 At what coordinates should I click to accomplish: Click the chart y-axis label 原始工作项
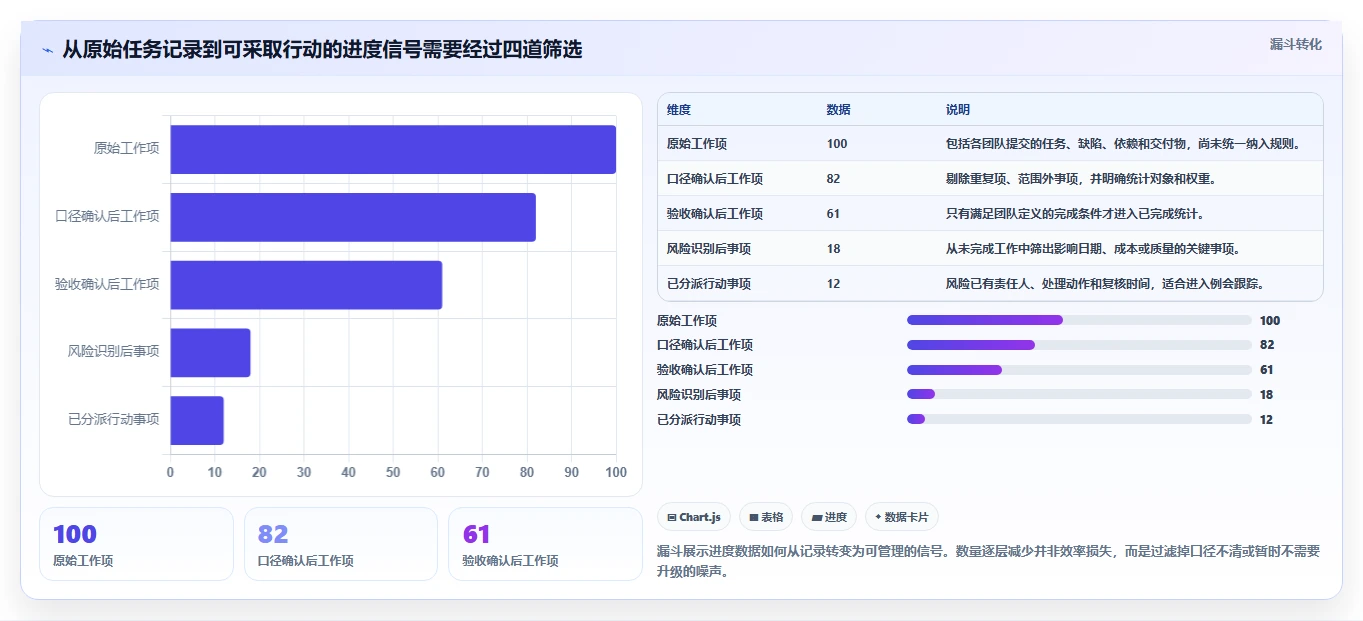[127, 149]
